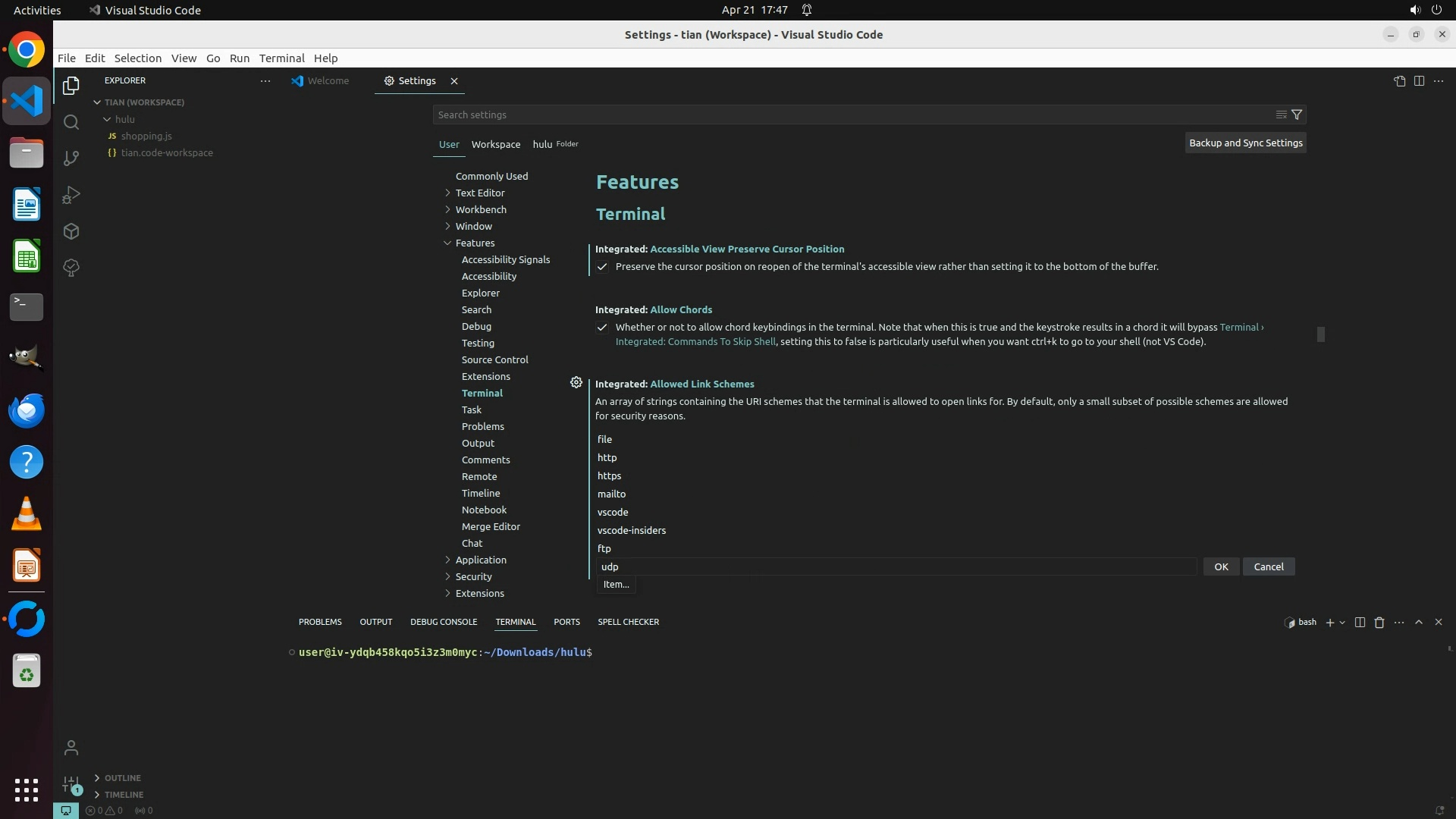Click the Search activity bar icon
This screenshot has width=1456, height=819.
pos(71,122)
